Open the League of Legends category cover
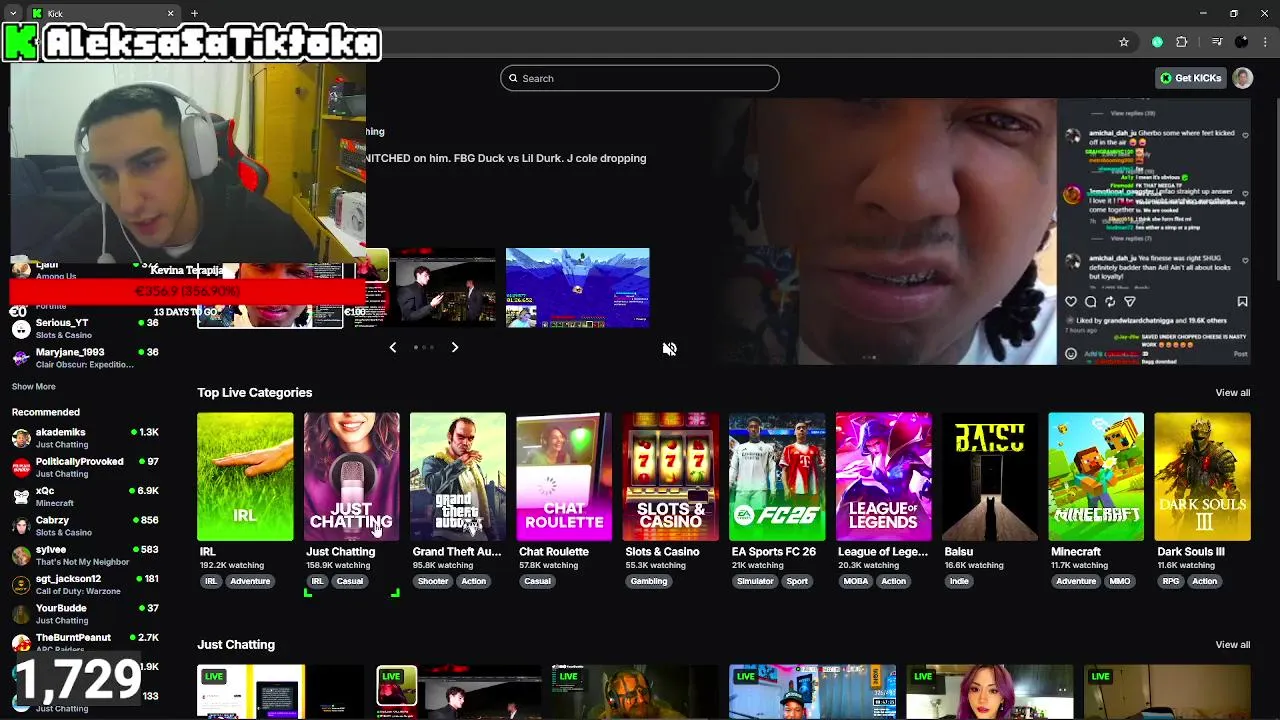The image size is (1280, 720). point(883,476)
